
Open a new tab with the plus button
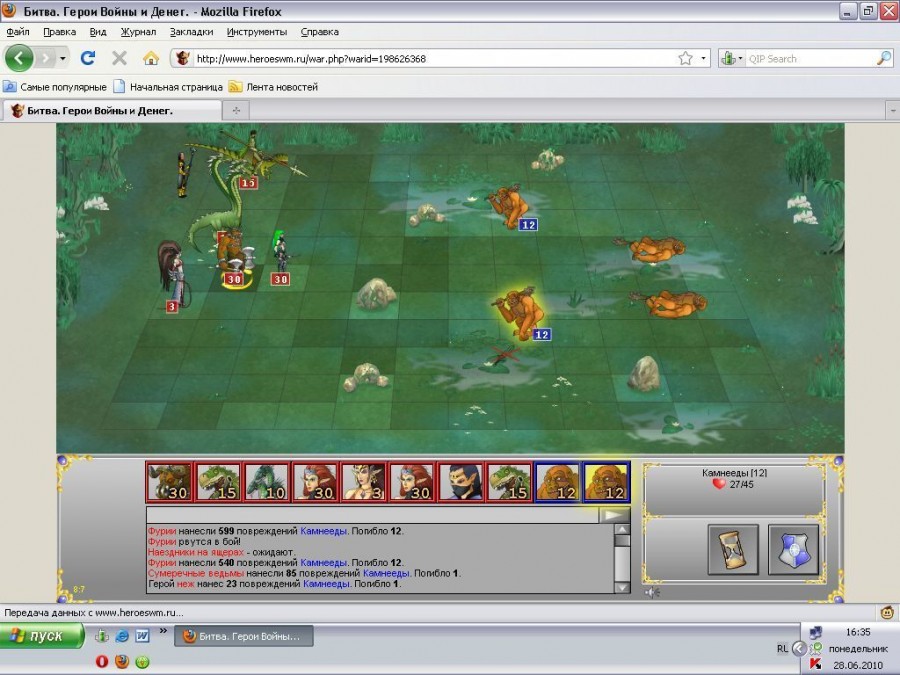click(236, 110)
